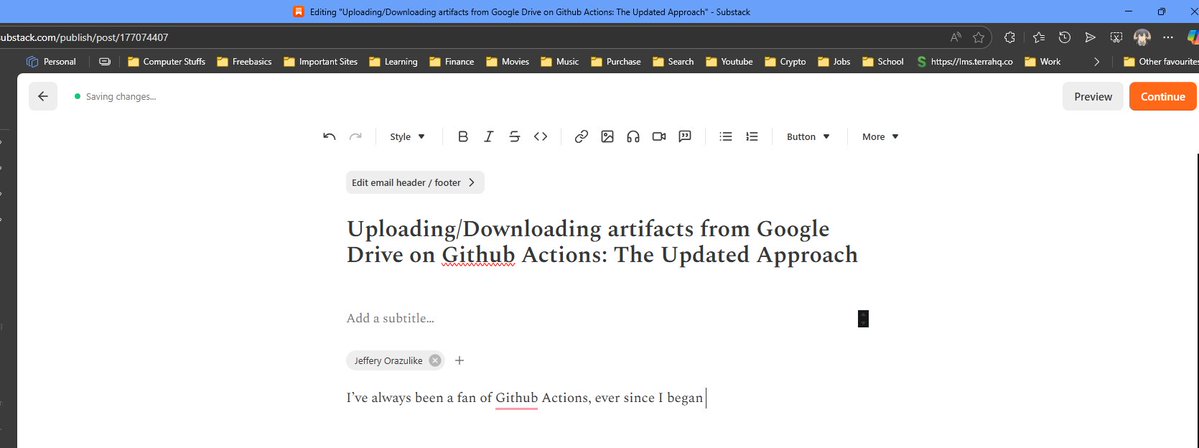1199x448 pixels.
Task: Redo the last undone edit
Action: (x=355, y=137)
